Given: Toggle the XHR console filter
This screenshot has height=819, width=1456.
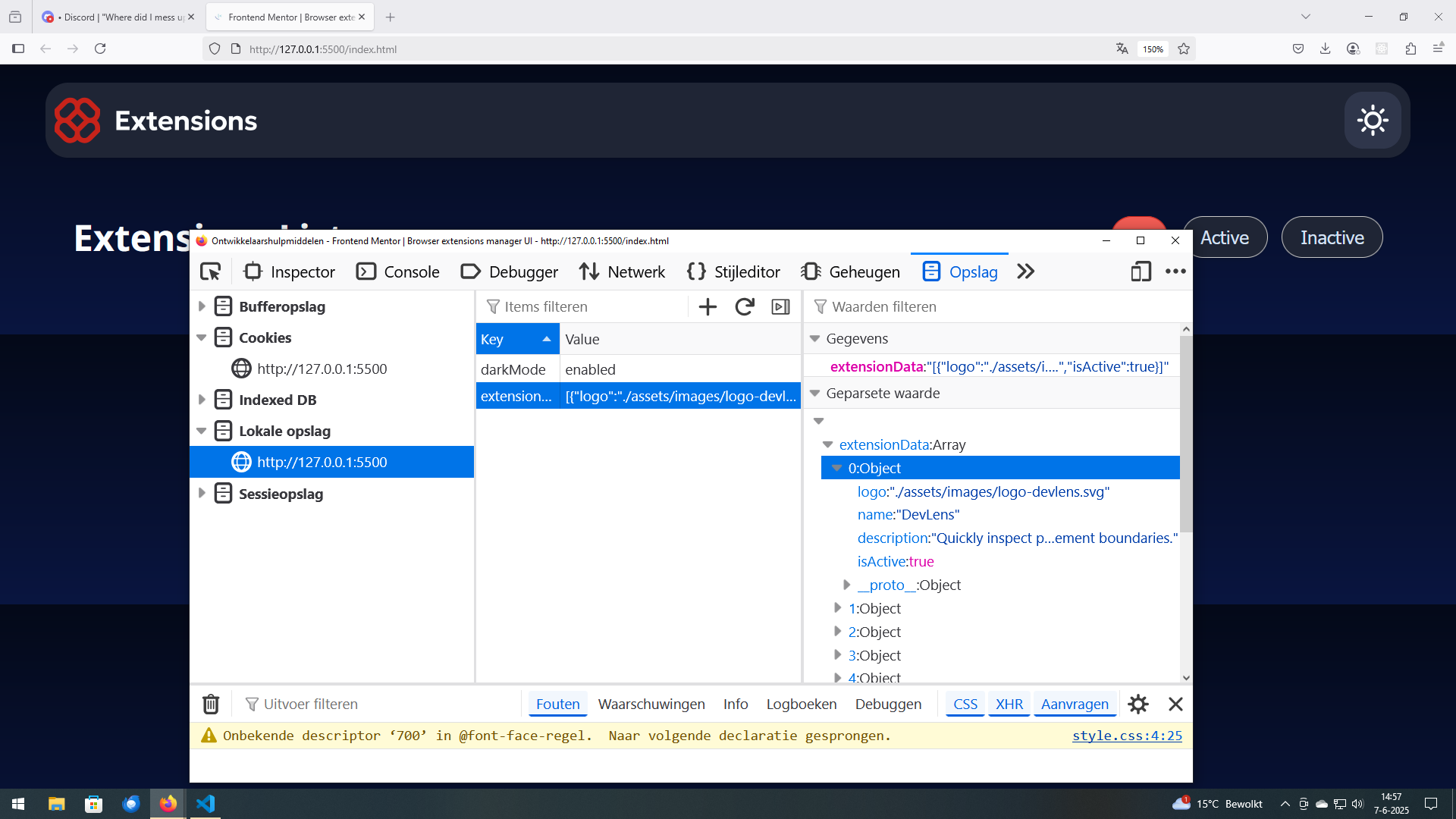Looking at the screenshot, I should [x=1009, y=704].
